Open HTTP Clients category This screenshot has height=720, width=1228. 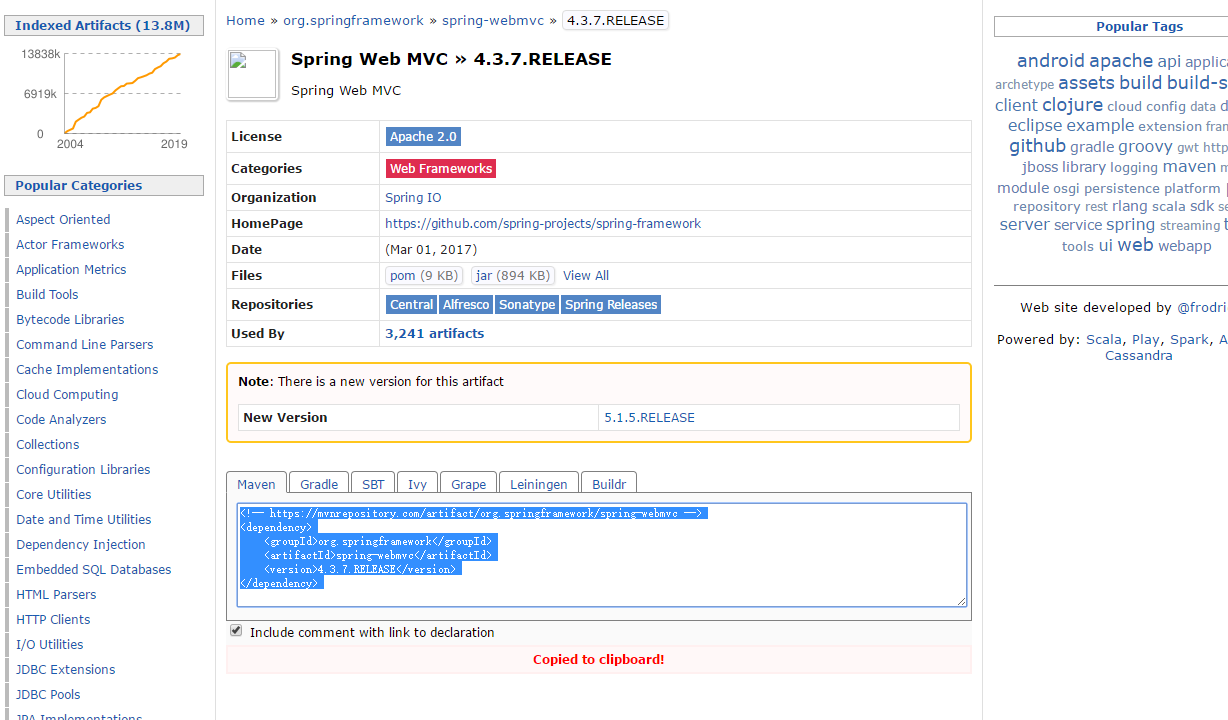point(53,620)
